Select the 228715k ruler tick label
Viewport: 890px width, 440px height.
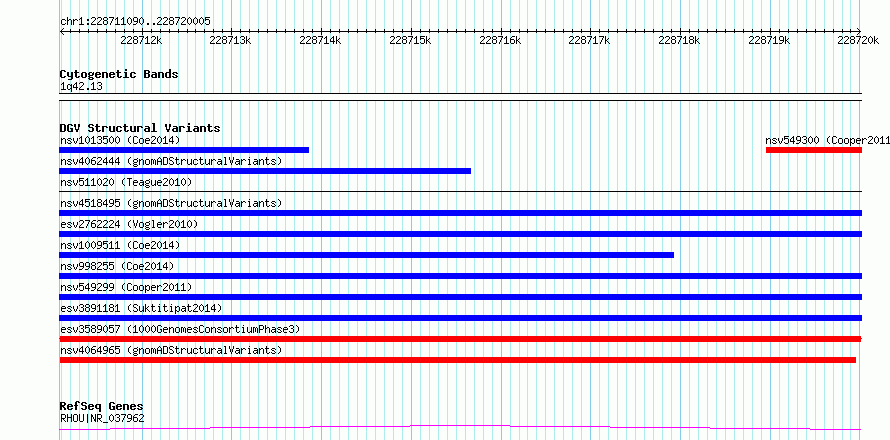(x=410, y=40)
